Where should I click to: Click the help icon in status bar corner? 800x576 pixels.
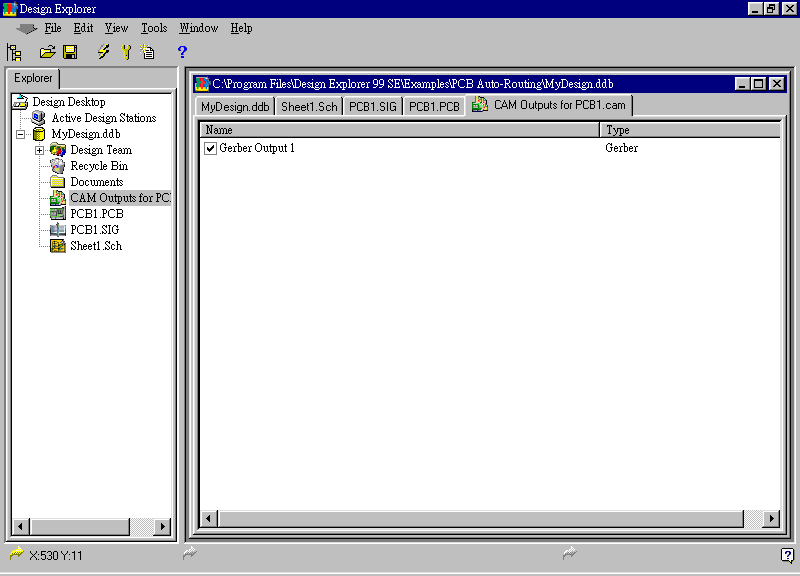(x=787, y=555)
